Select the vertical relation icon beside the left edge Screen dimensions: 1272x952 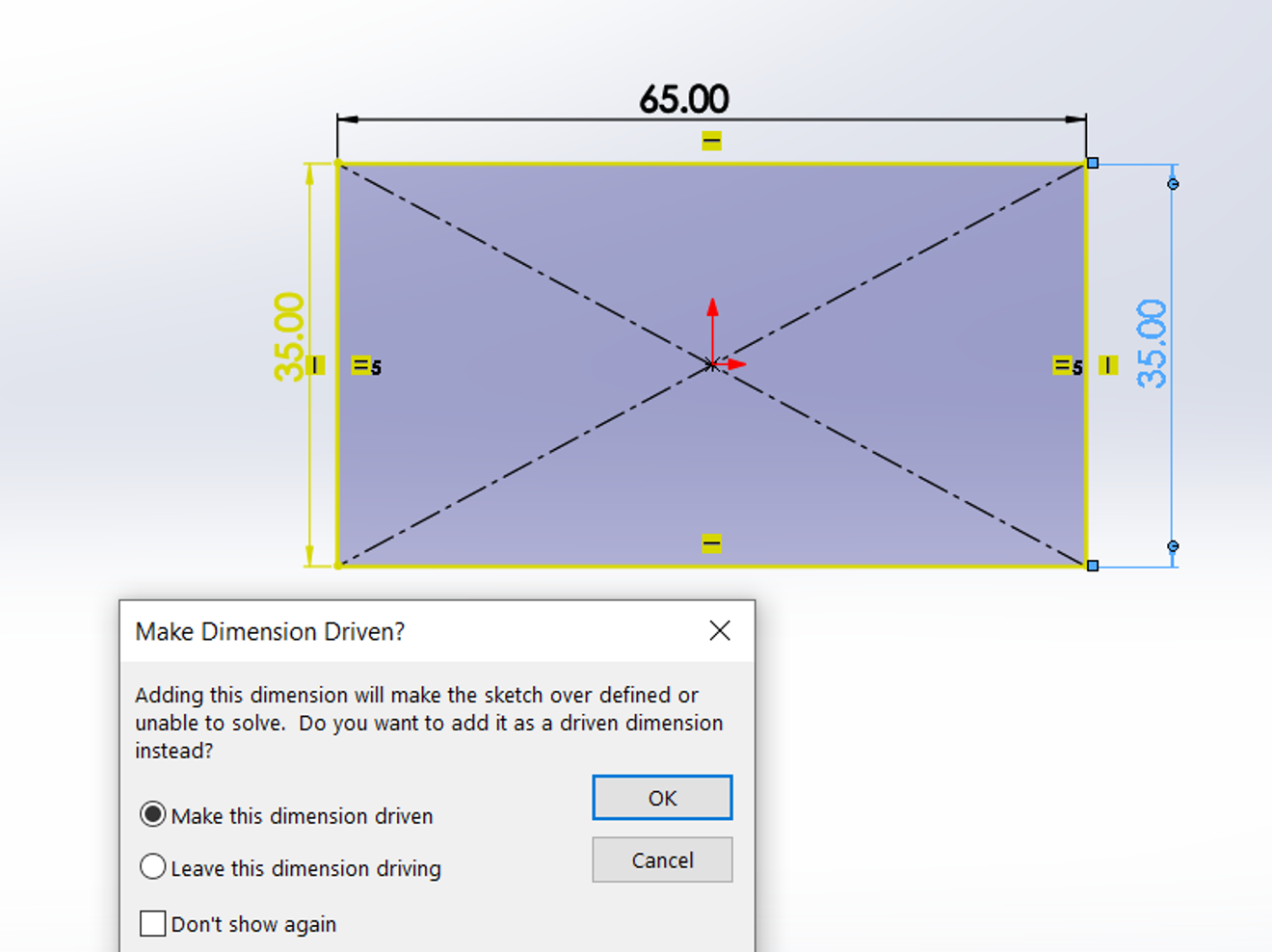315,365
